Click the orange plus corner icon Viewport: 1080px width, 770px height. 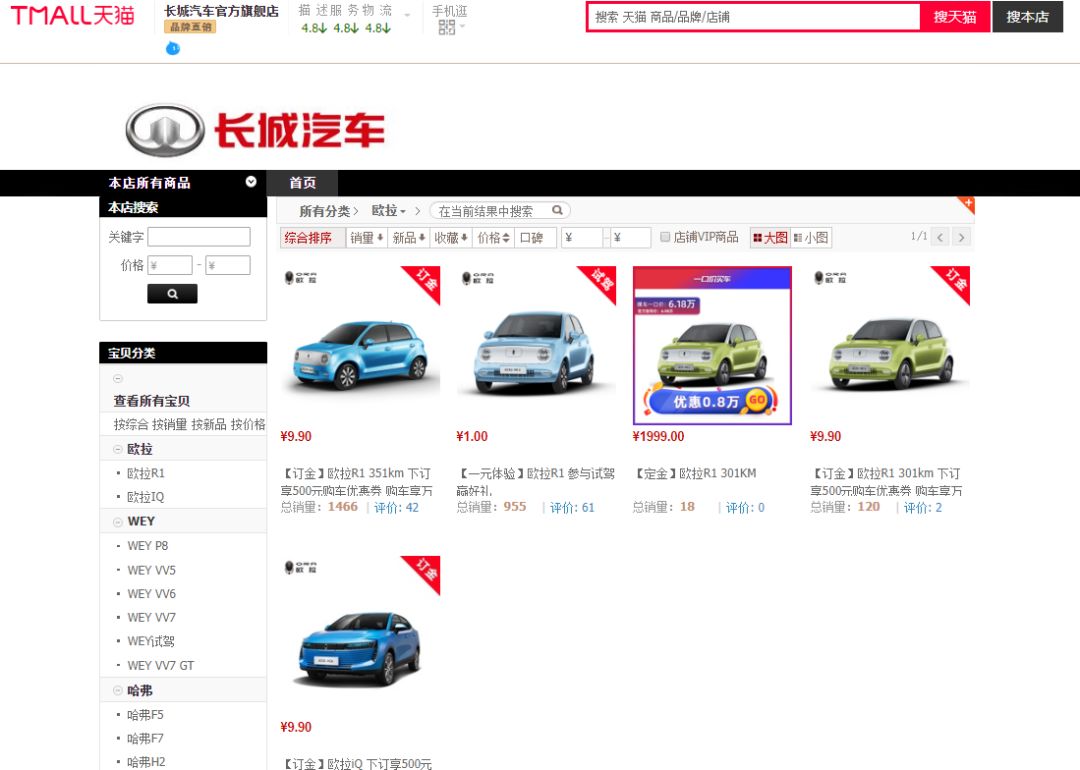pos(968,203)
